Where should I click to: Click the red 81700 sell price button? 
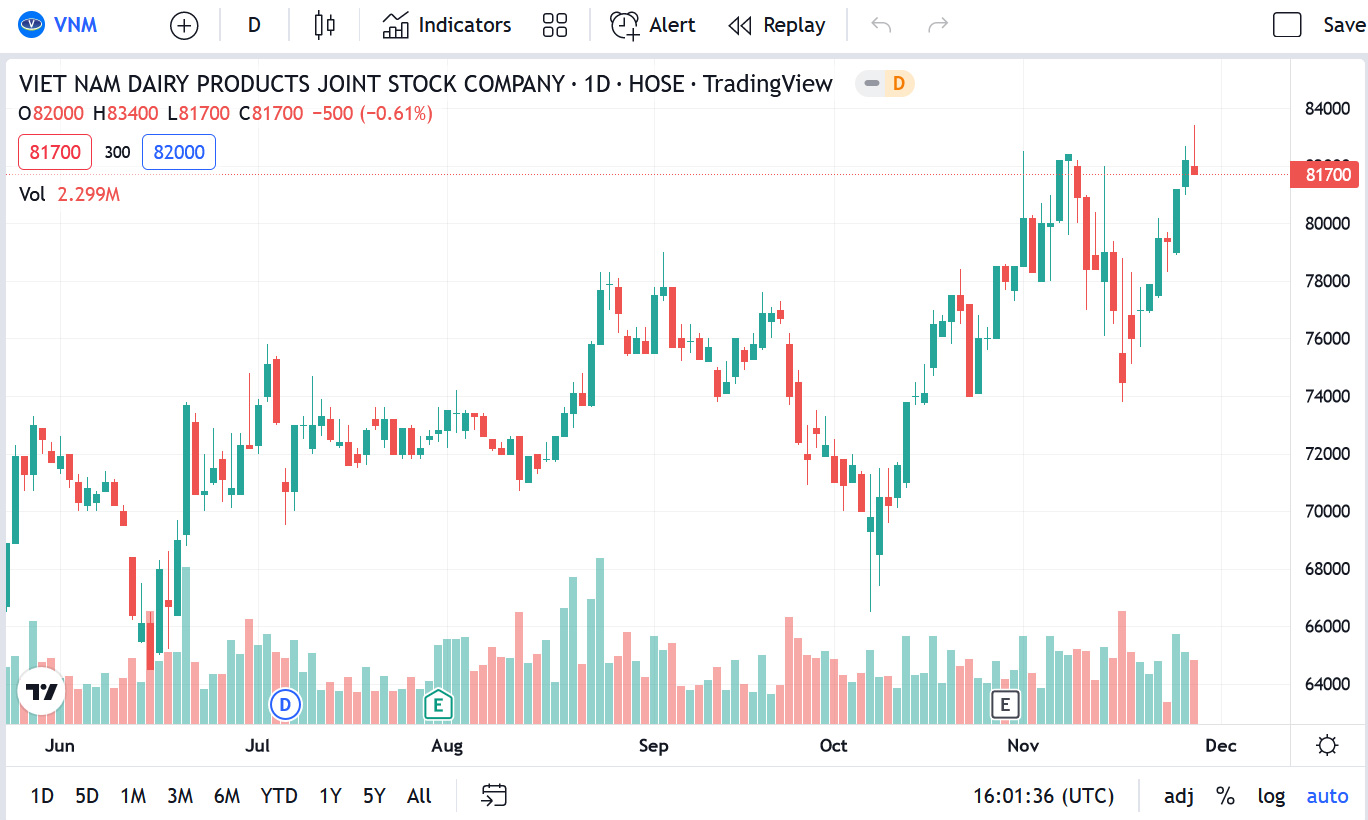55,152
